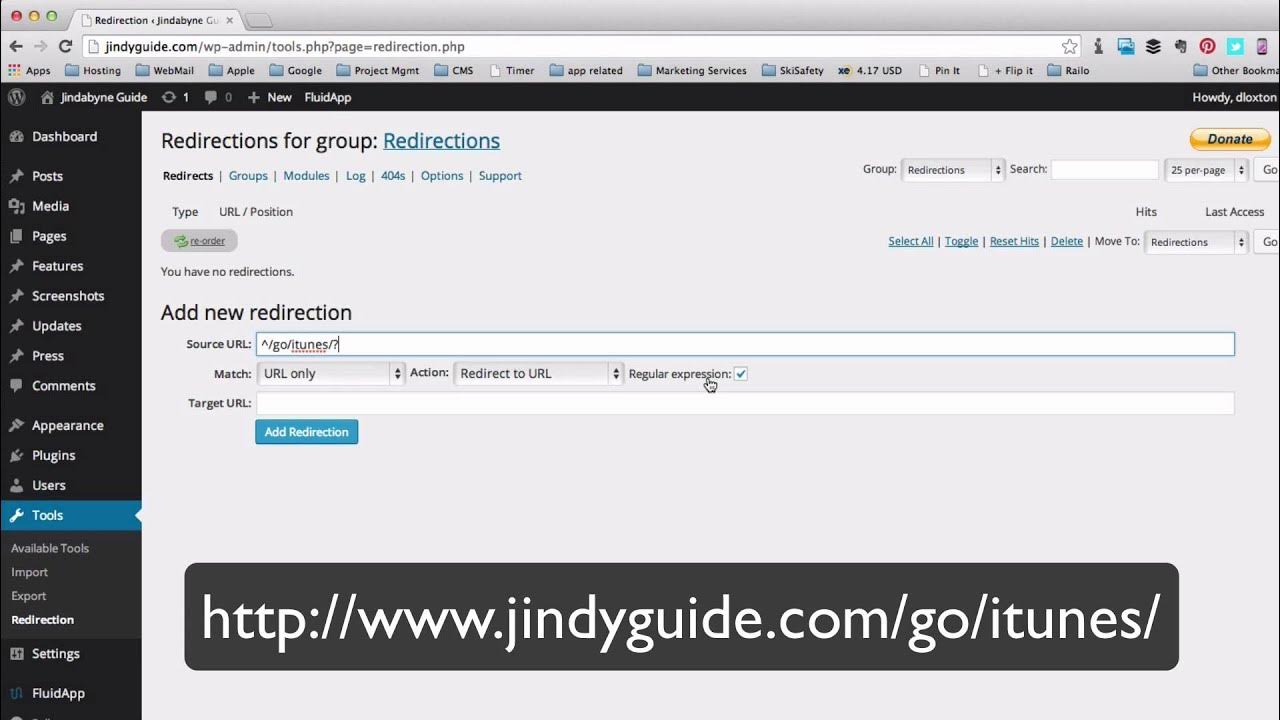This screenshot has height=720, width=1280.
Task: Open the Action dropdown Redirect to URL
Action: tap(538, 373)
